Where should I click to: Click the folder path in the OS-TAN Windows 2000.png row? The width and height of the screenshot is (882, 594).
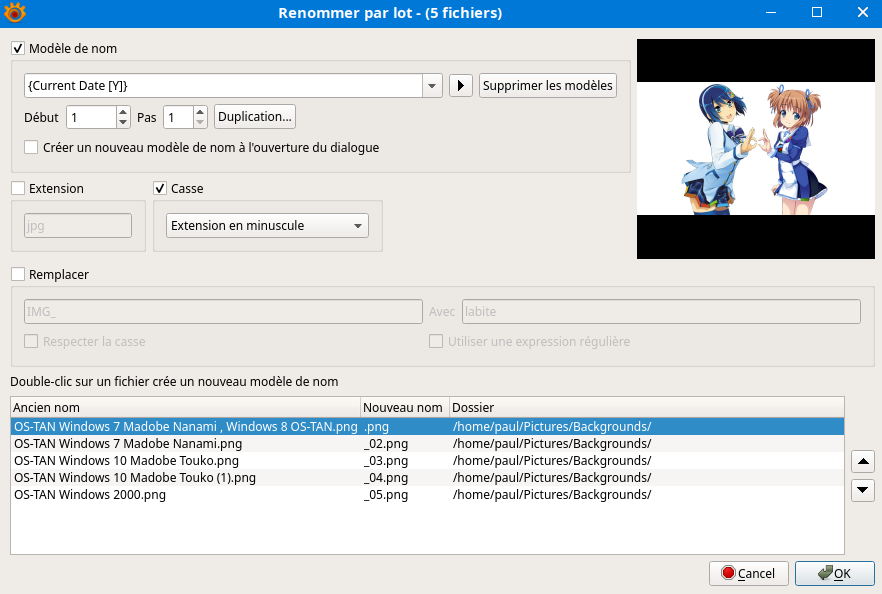point(552,494)
